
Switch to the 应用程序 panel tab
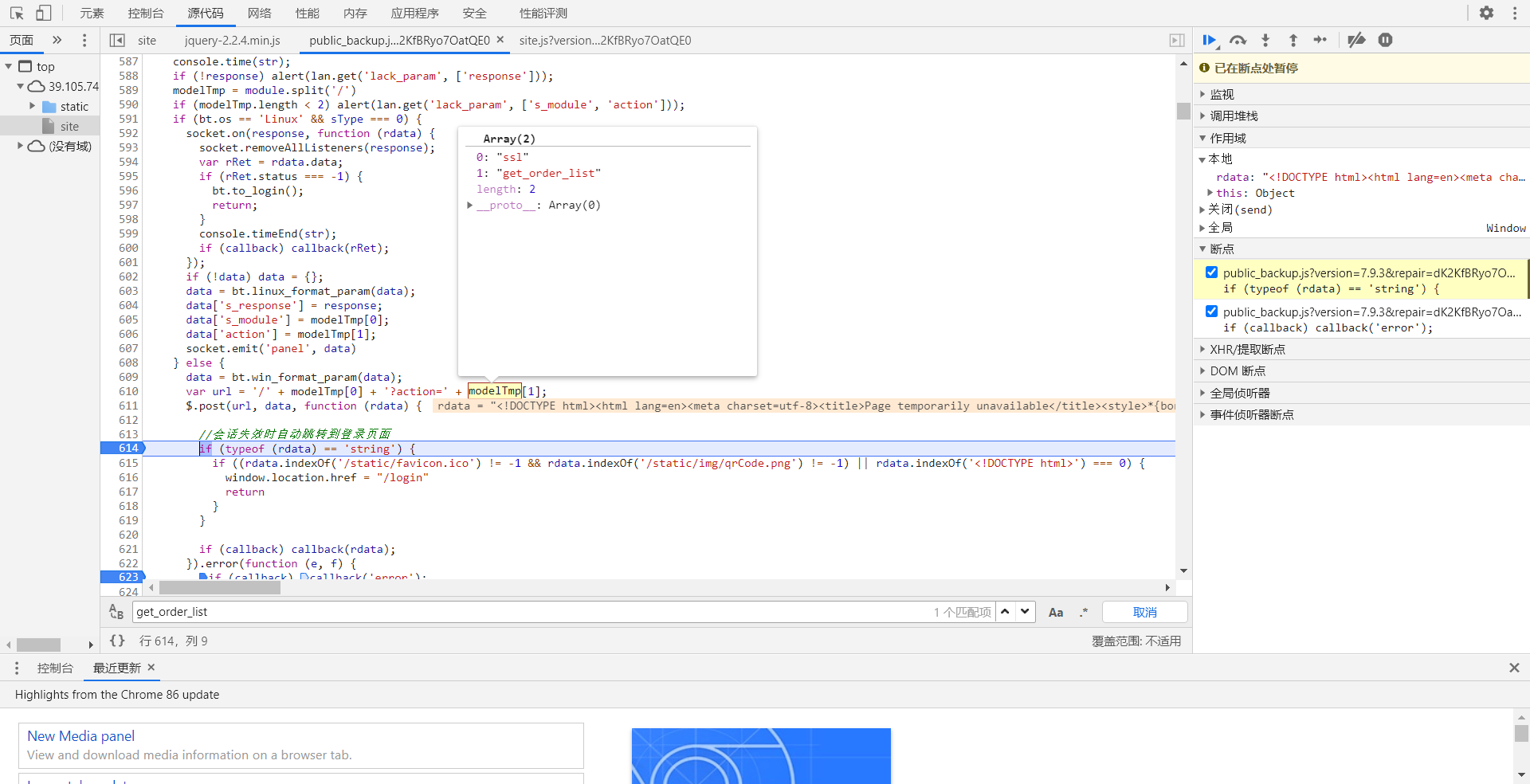415,13
